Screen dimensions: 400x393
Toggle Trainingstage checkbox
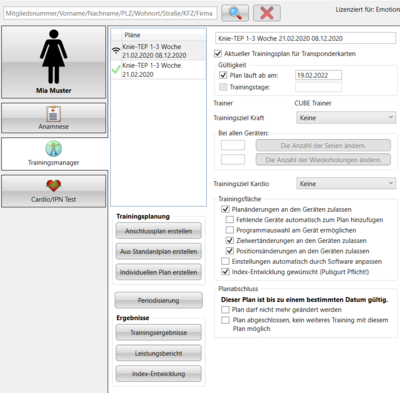click(x=223, y=87)
